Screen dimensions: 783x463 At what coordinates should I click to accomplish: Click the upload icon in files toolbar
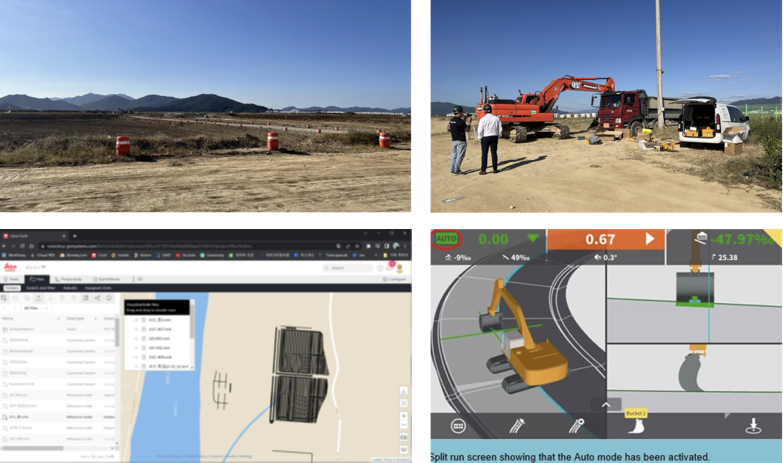38,298
